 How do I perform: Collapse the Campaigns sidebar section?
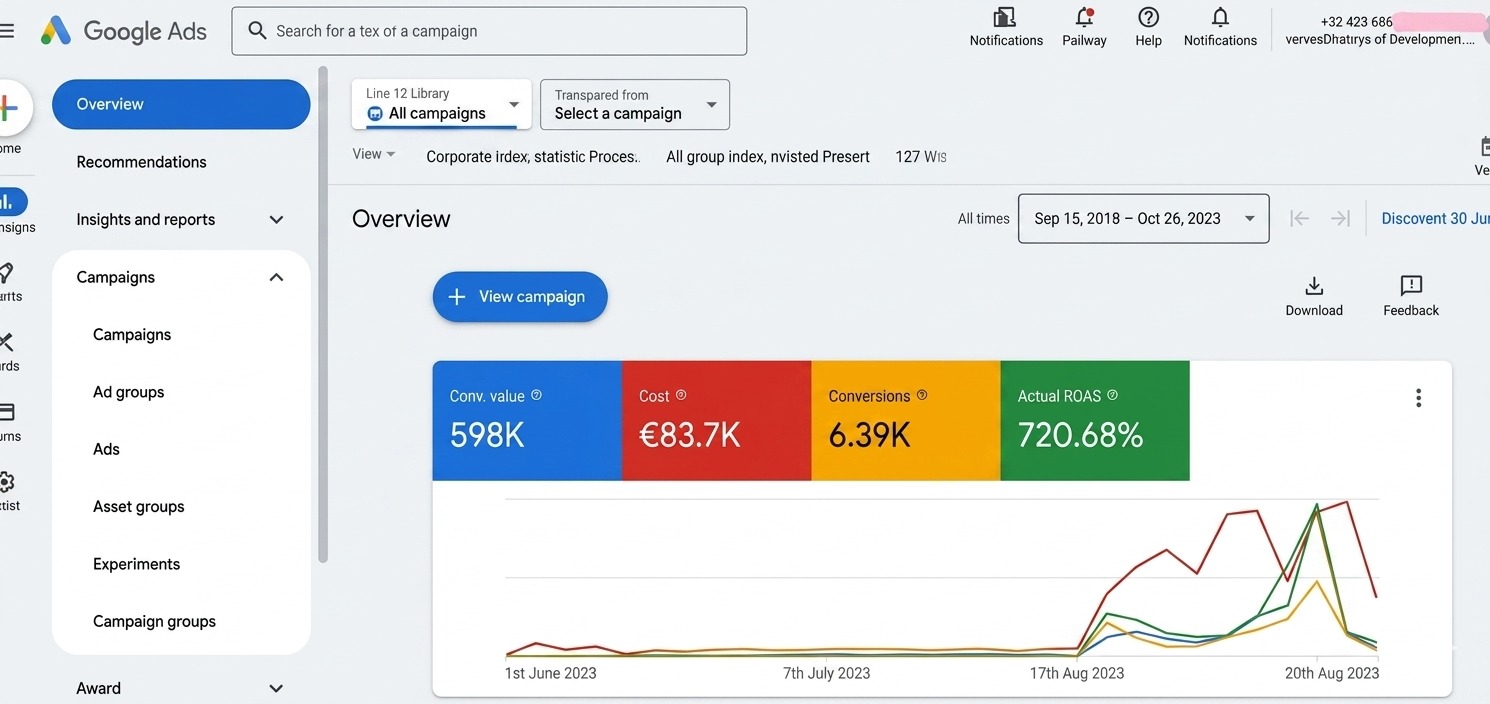click(276, 277)
